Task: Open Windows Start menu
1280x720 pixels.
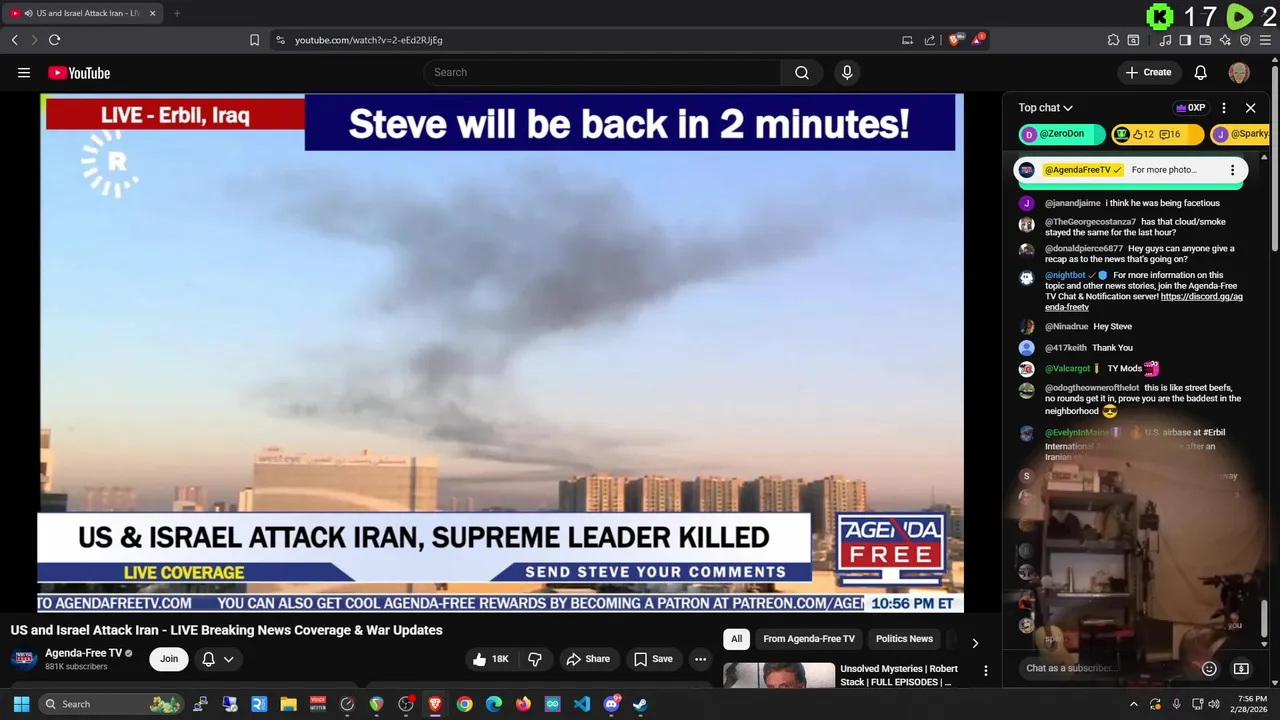Action: point(21,704)
